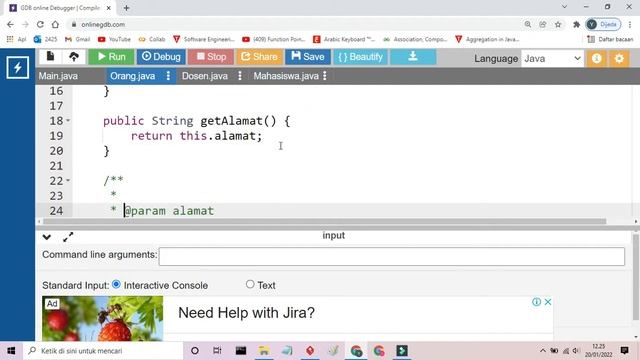The height and width of the screenshot is (360, 640).
Task: Open Orang.java tab options menu
Action: click(x=168, y=76)
